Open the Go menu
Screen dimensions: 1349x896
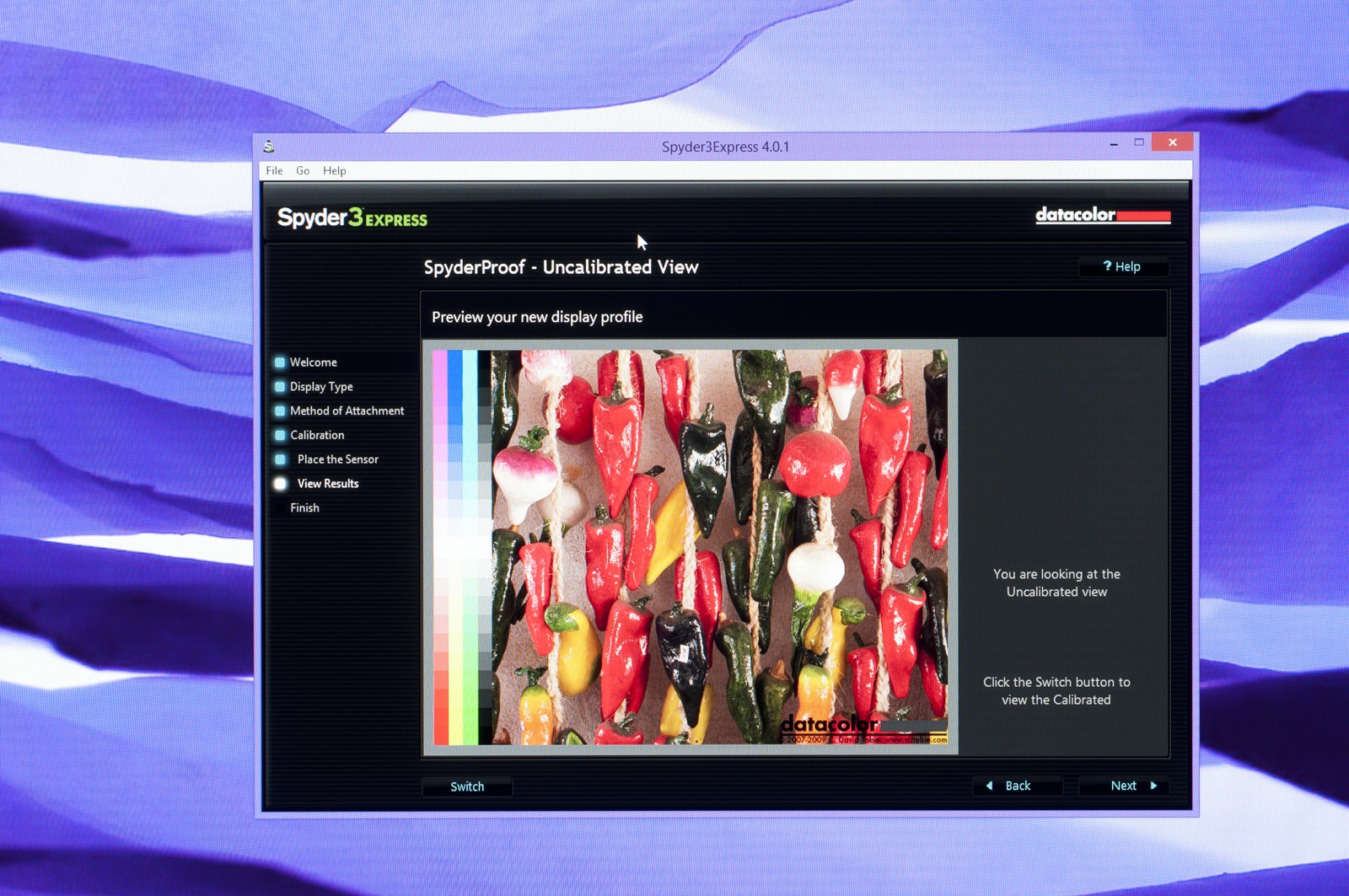coord(303,170)
